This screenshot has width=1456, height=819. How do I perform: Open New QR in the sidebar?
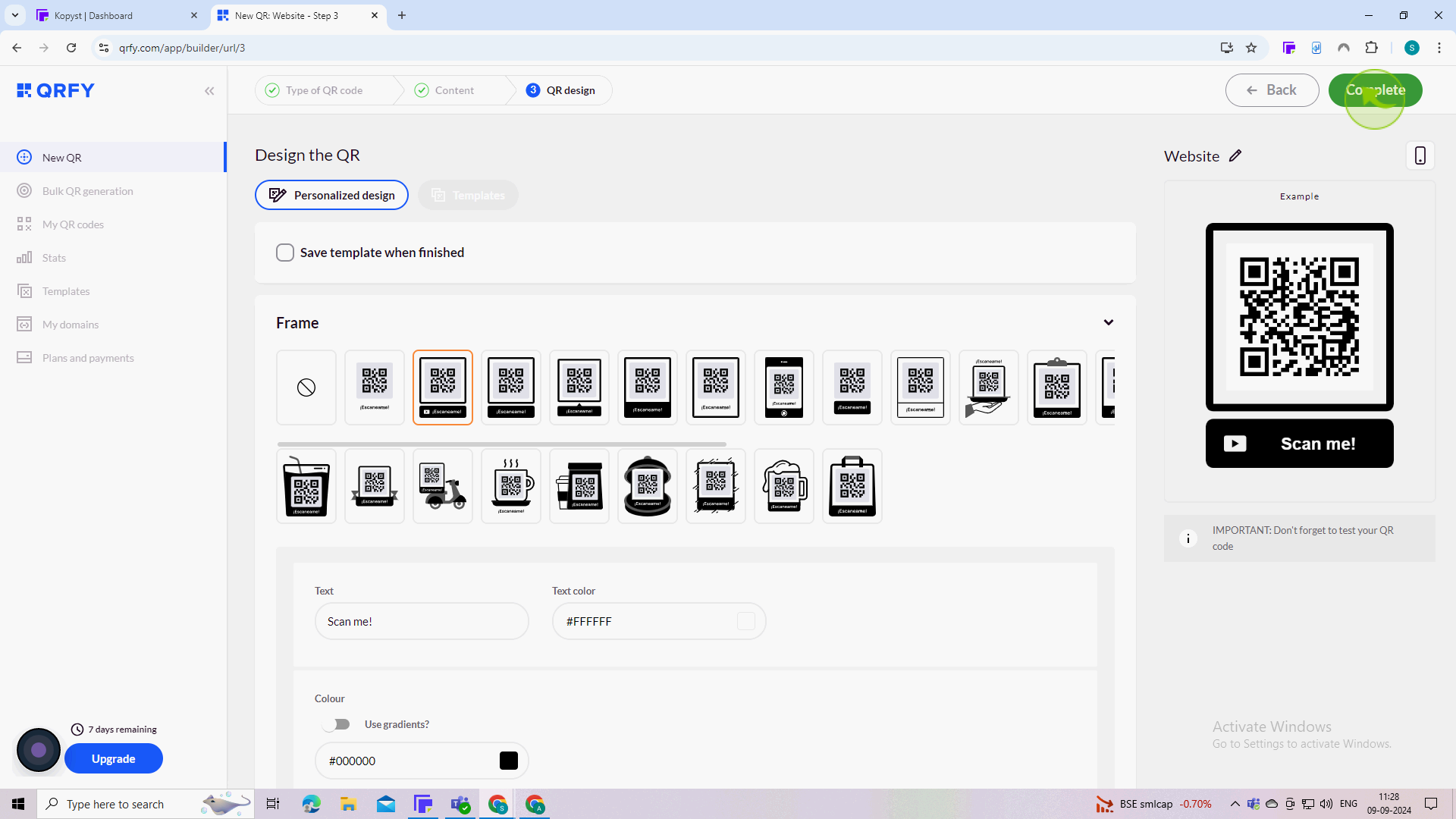coord(112,158)
